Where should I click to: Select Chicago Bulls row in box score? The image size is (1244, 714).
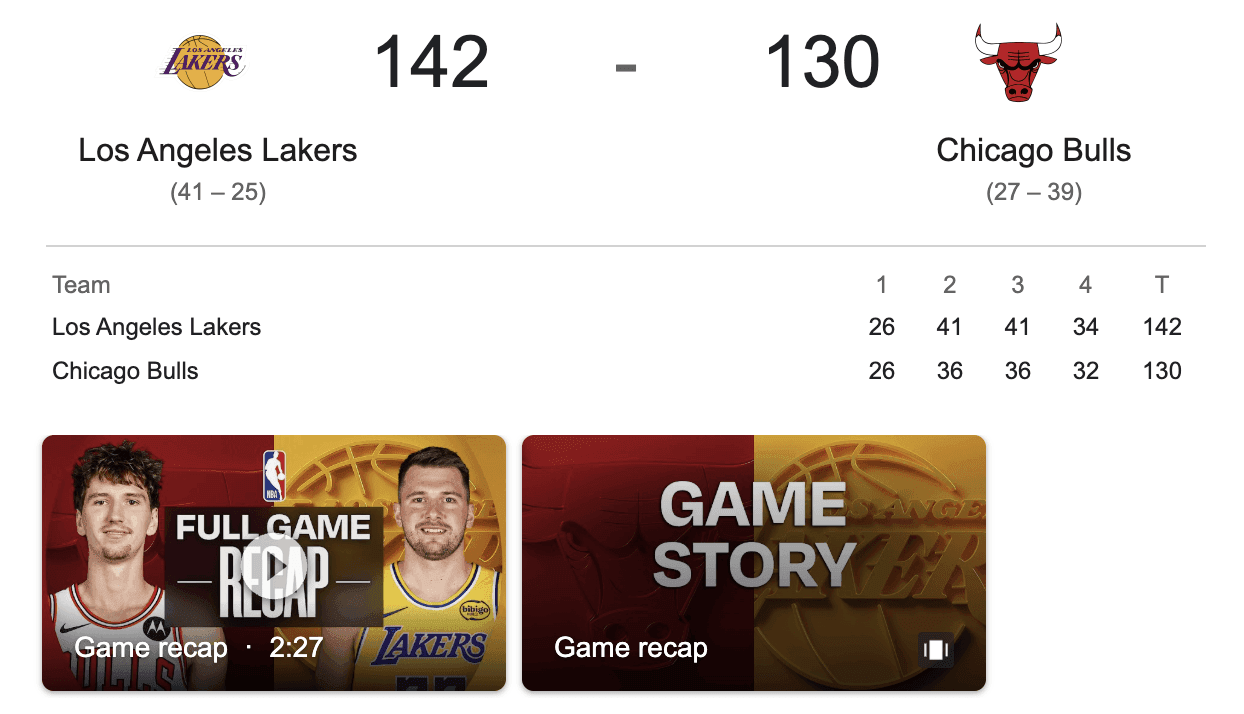click(x=126, y=371)
